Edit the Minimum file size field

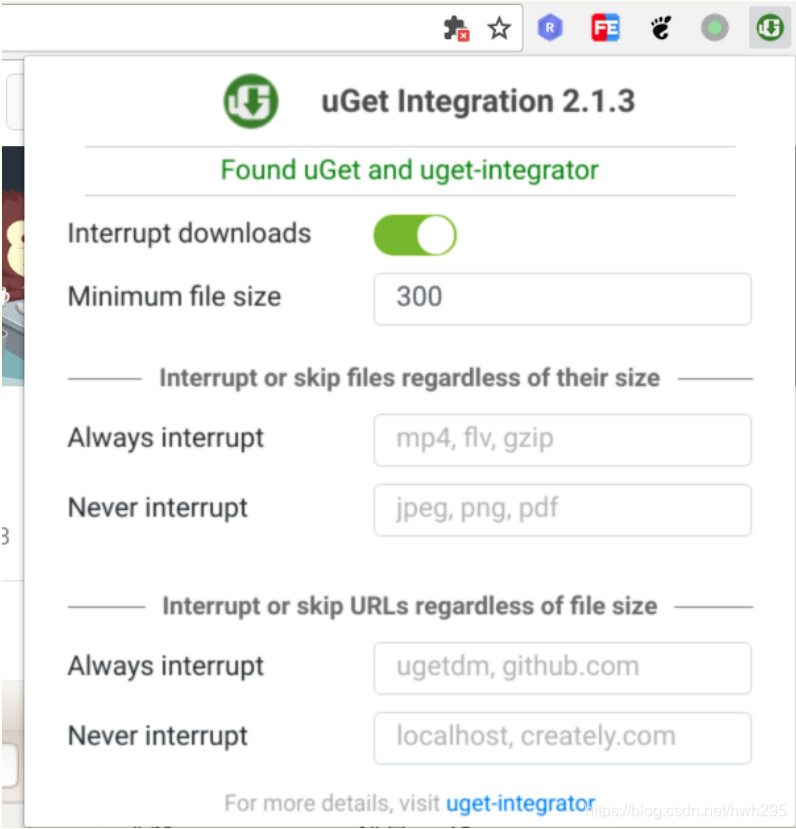tap(562, 299)
